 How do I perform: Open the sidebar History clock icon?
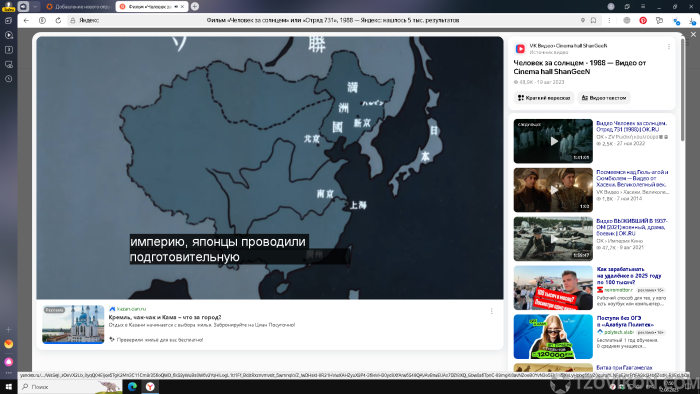(x=8, y=79)
